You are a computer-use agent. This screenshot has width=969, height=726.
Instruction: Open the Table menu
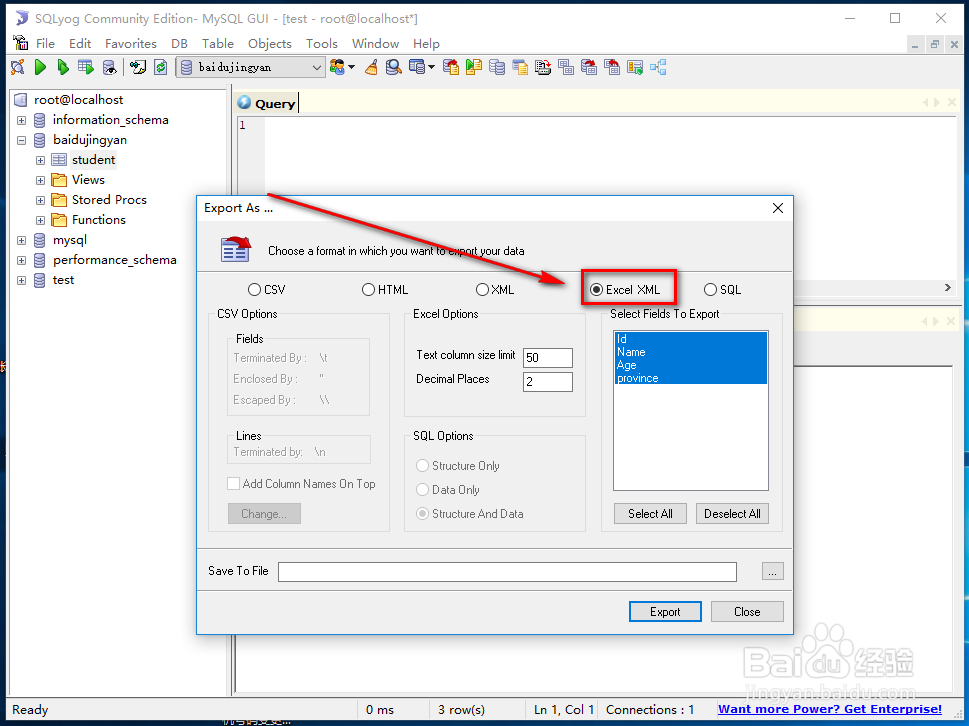point(218,43)
